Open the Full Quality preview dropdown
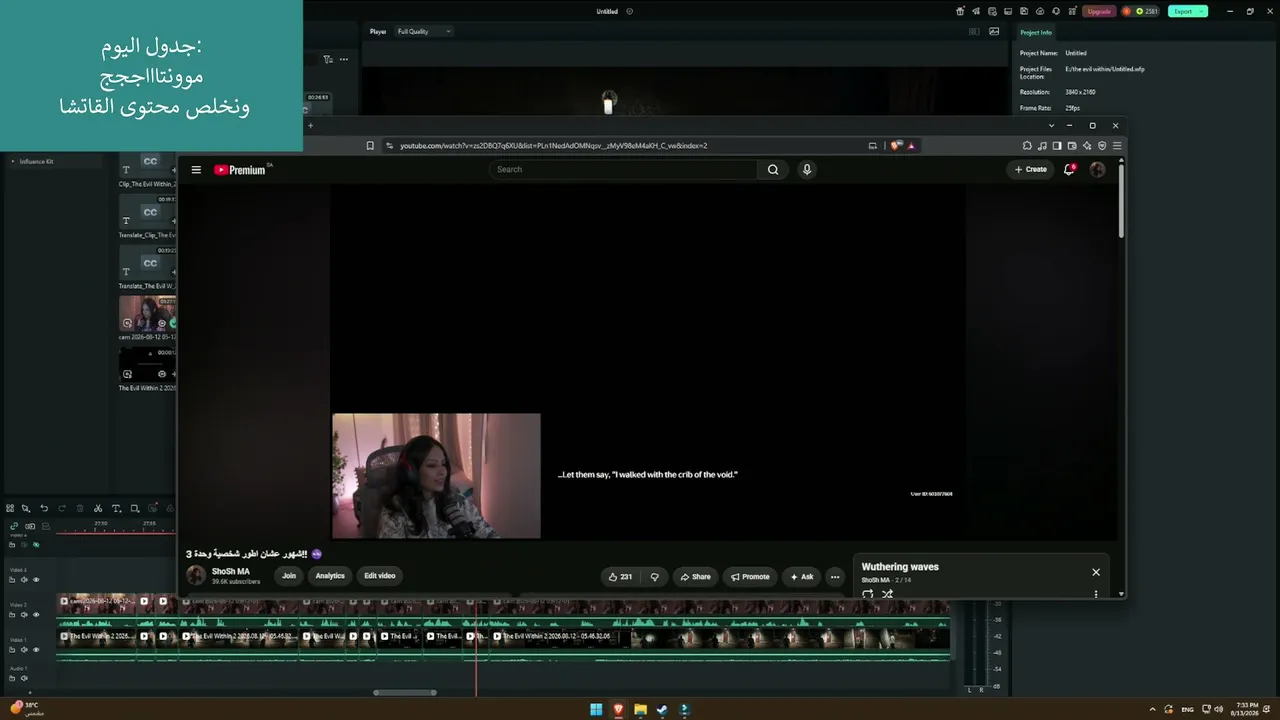Viewport: 1280px width, 720px height. click(x=424, y=31)
